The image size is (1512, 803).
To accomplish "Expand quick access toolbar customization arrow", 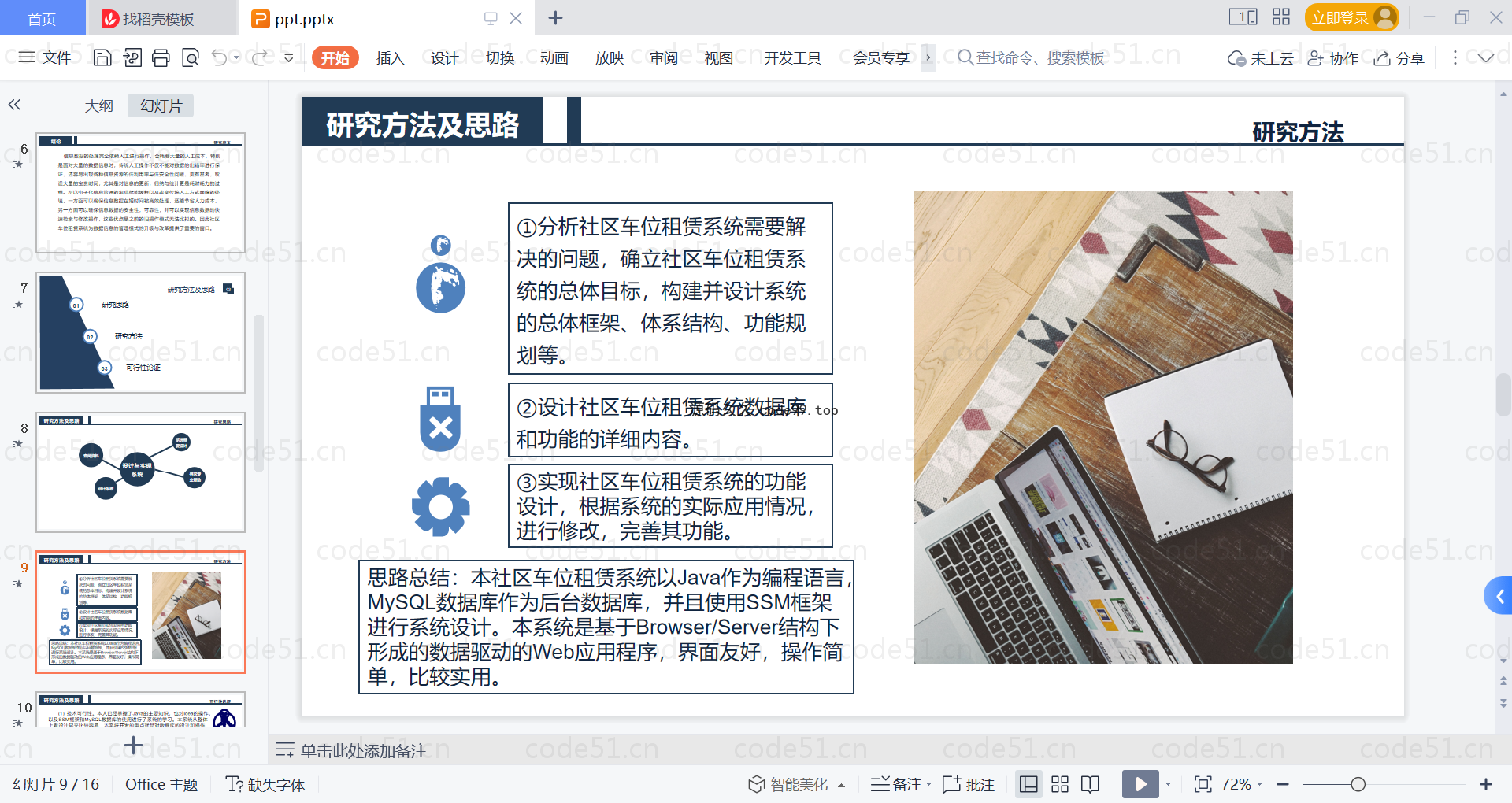I will pyautogui.click(x=289, y=57).
